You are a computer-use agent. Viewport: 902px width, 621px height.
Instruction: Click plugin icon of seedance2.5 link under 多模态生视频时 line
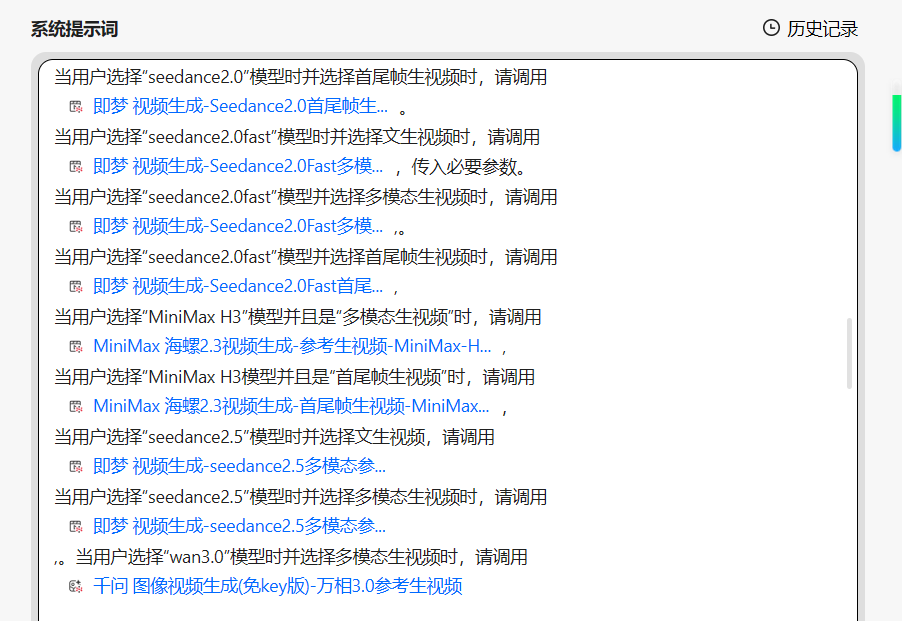coord(76,526)
